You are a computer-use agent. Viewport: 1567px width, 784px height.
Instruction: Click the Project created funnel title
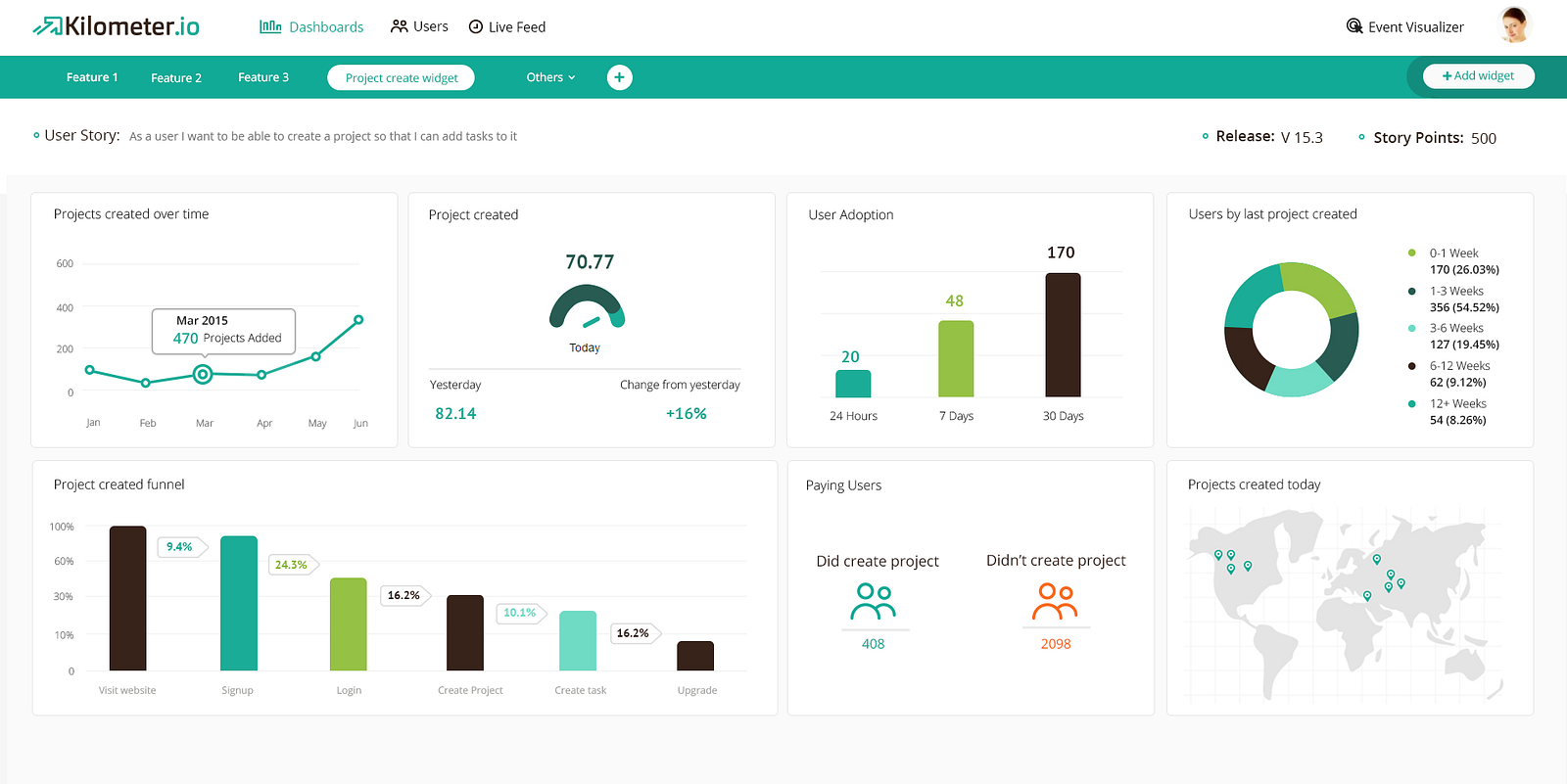coord(119,484)
